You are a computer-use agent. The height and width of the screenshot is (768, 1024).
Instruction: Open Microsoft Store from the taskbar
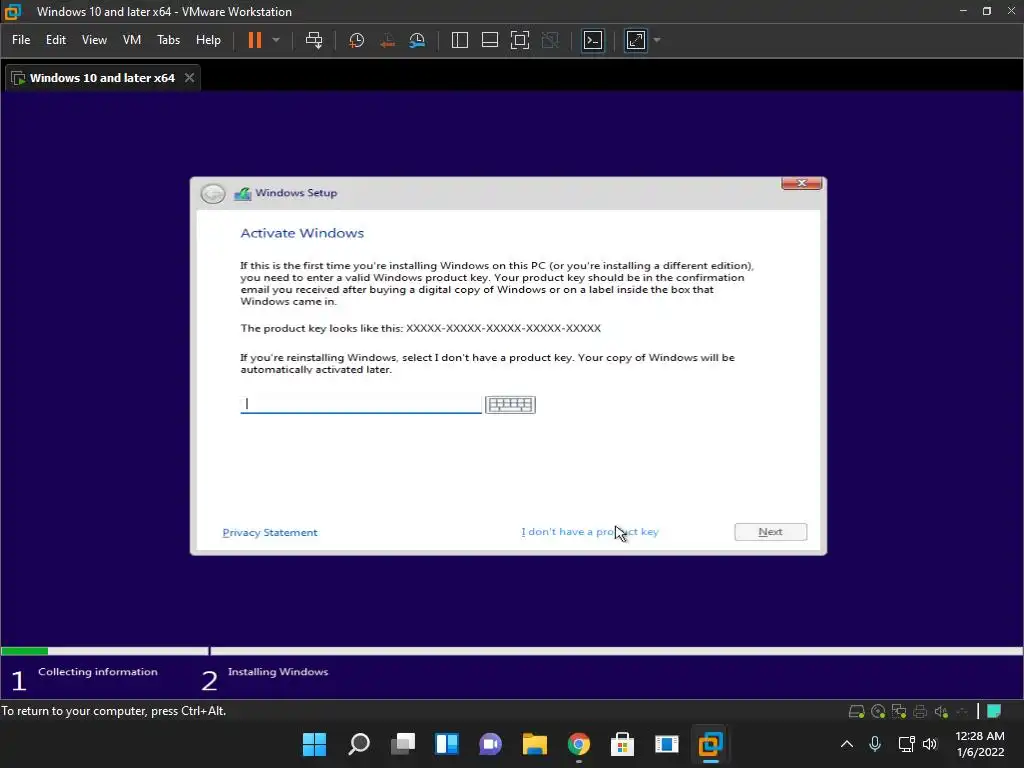(622, 744)
